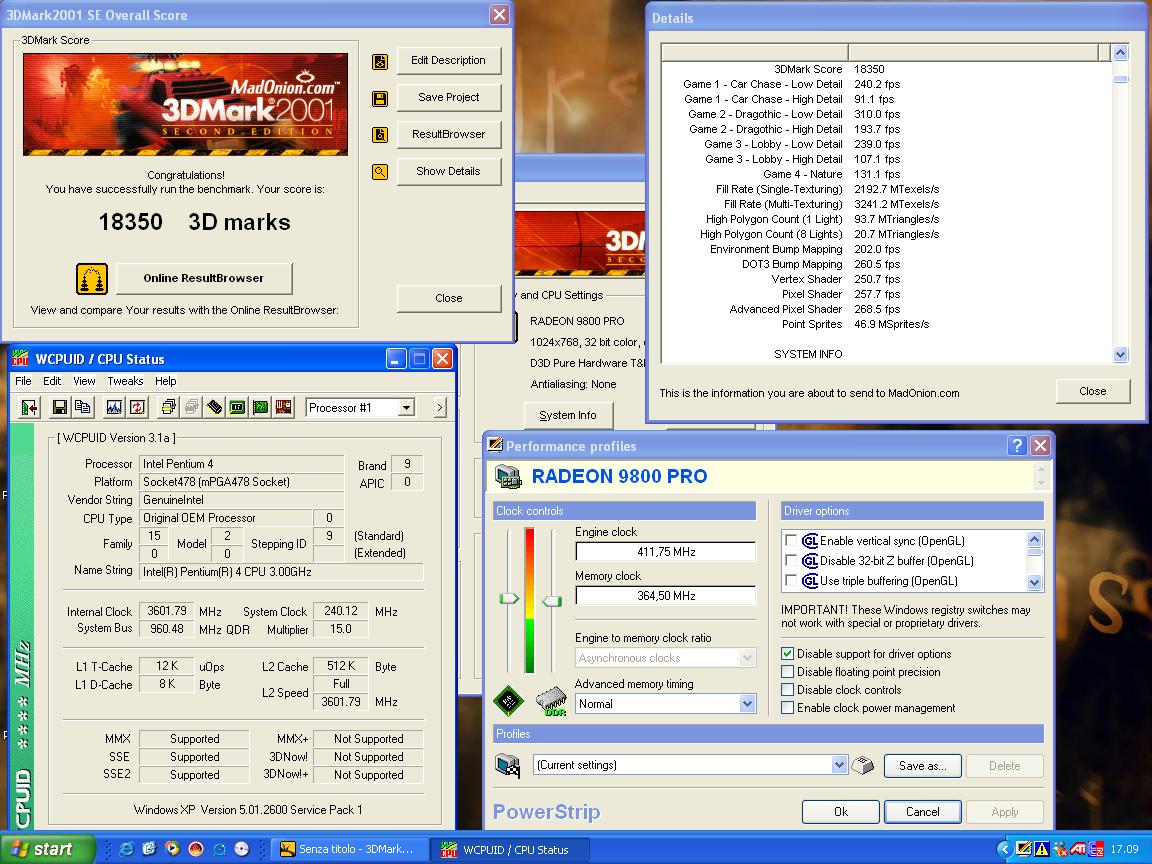Click the red refresh icon in WCPUID toolbar

(x=137, y=407)
